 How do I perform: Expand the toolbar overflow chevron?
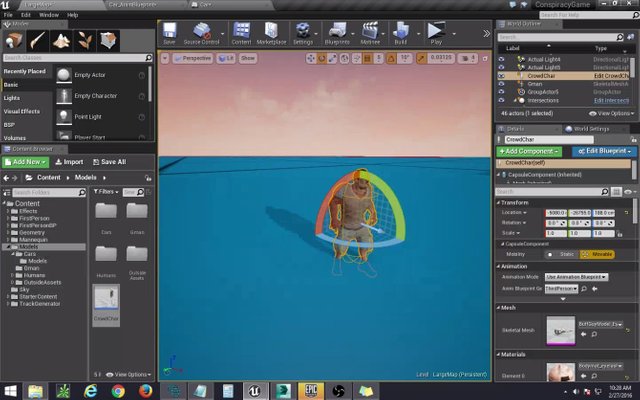point(487,33)
